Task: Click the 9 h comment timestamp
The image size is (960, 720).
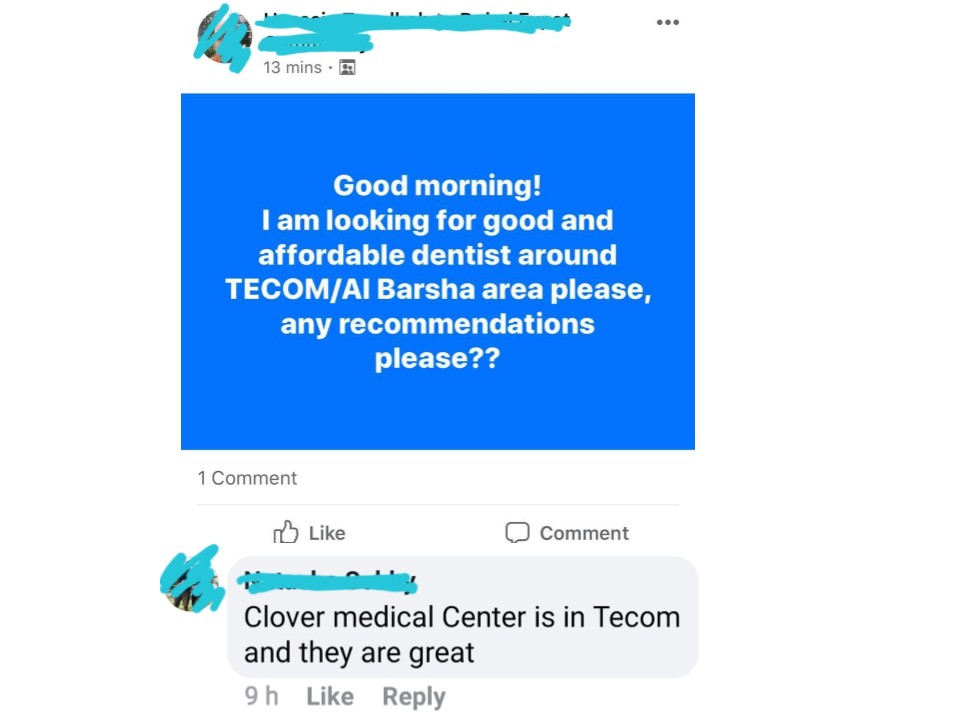Action: click(261, 696)
